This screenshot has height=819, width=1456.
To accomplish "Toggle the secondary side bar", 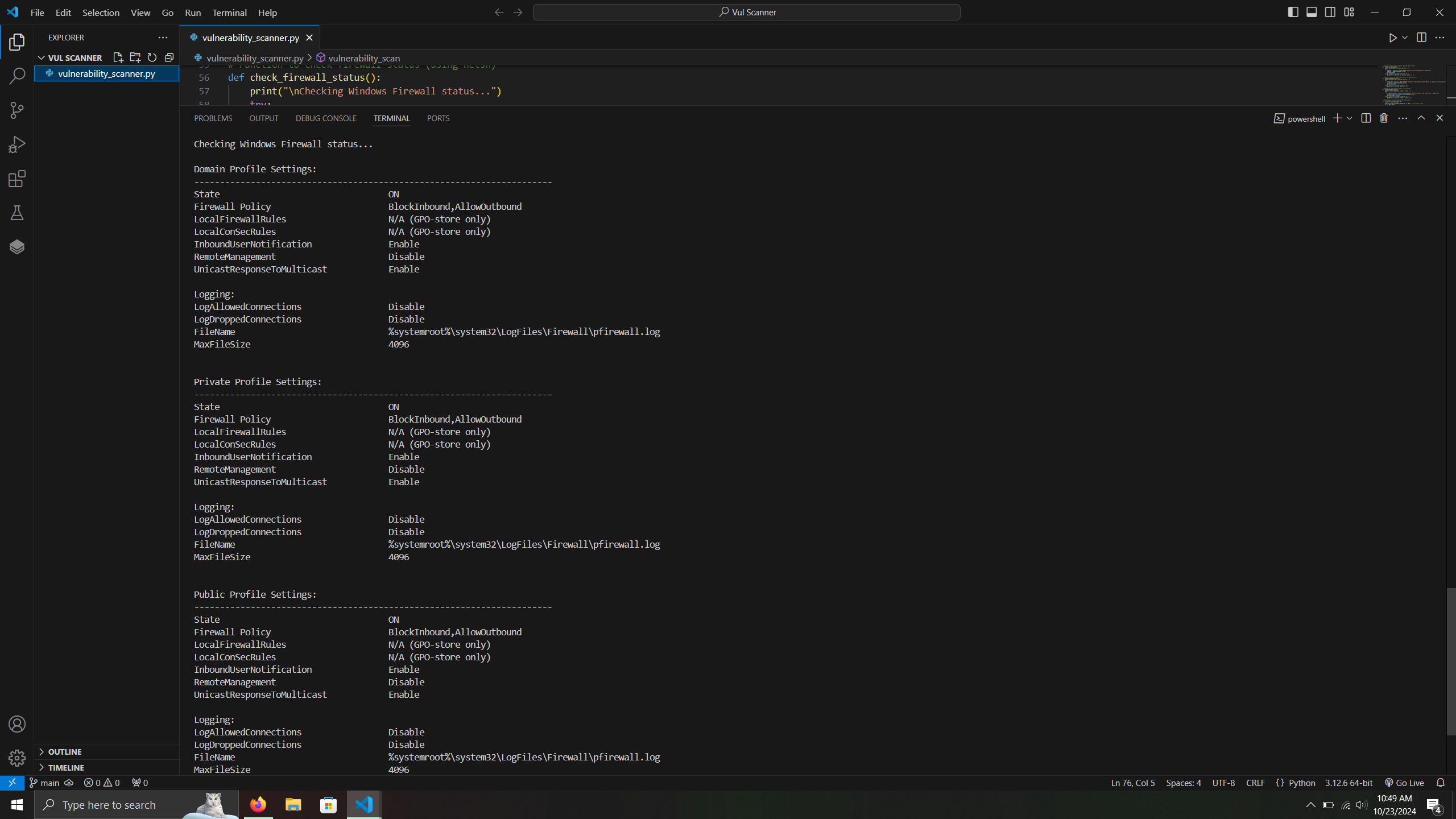I will point(1330,12).
